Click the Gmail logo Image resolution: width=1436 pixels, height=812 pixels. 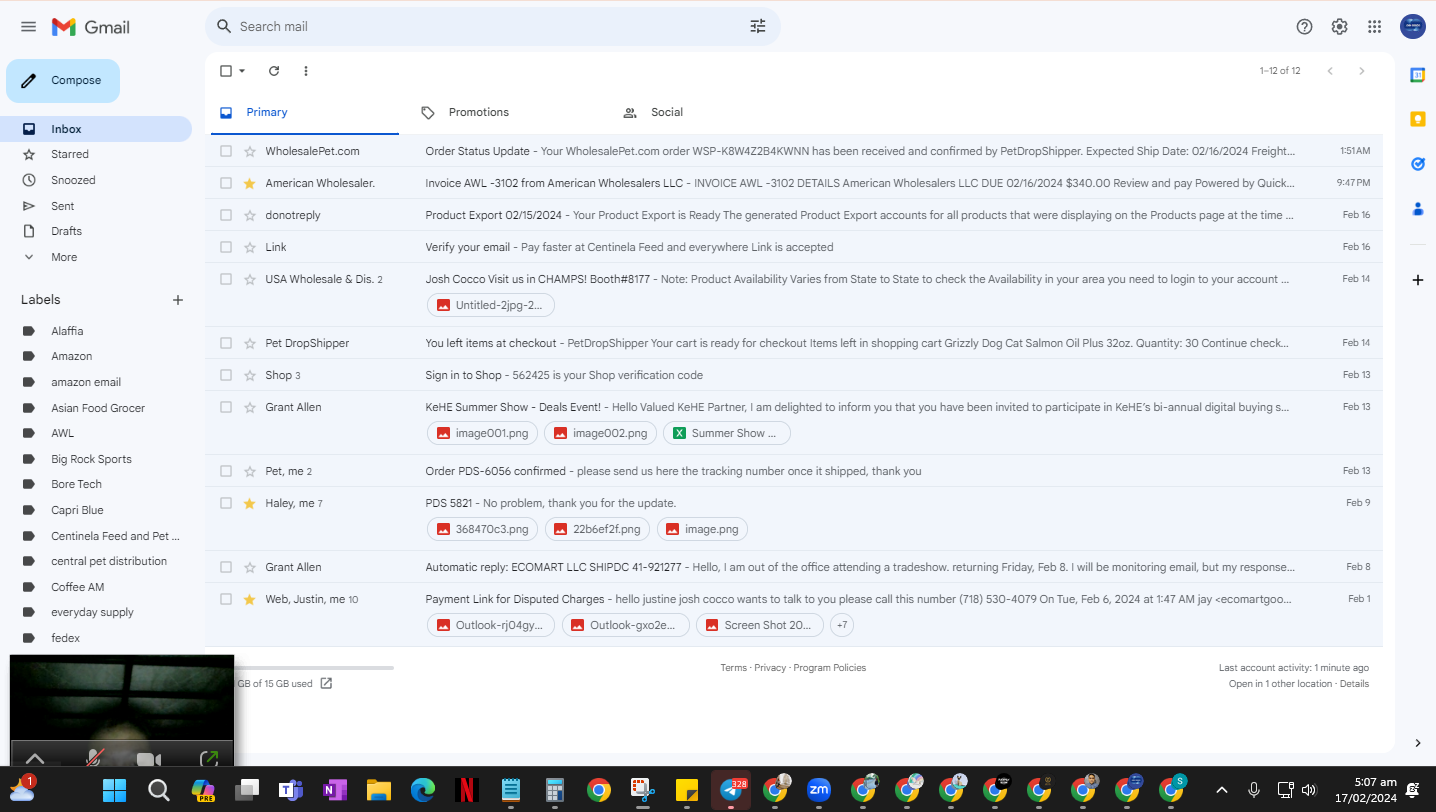click(x=90, y=27)
